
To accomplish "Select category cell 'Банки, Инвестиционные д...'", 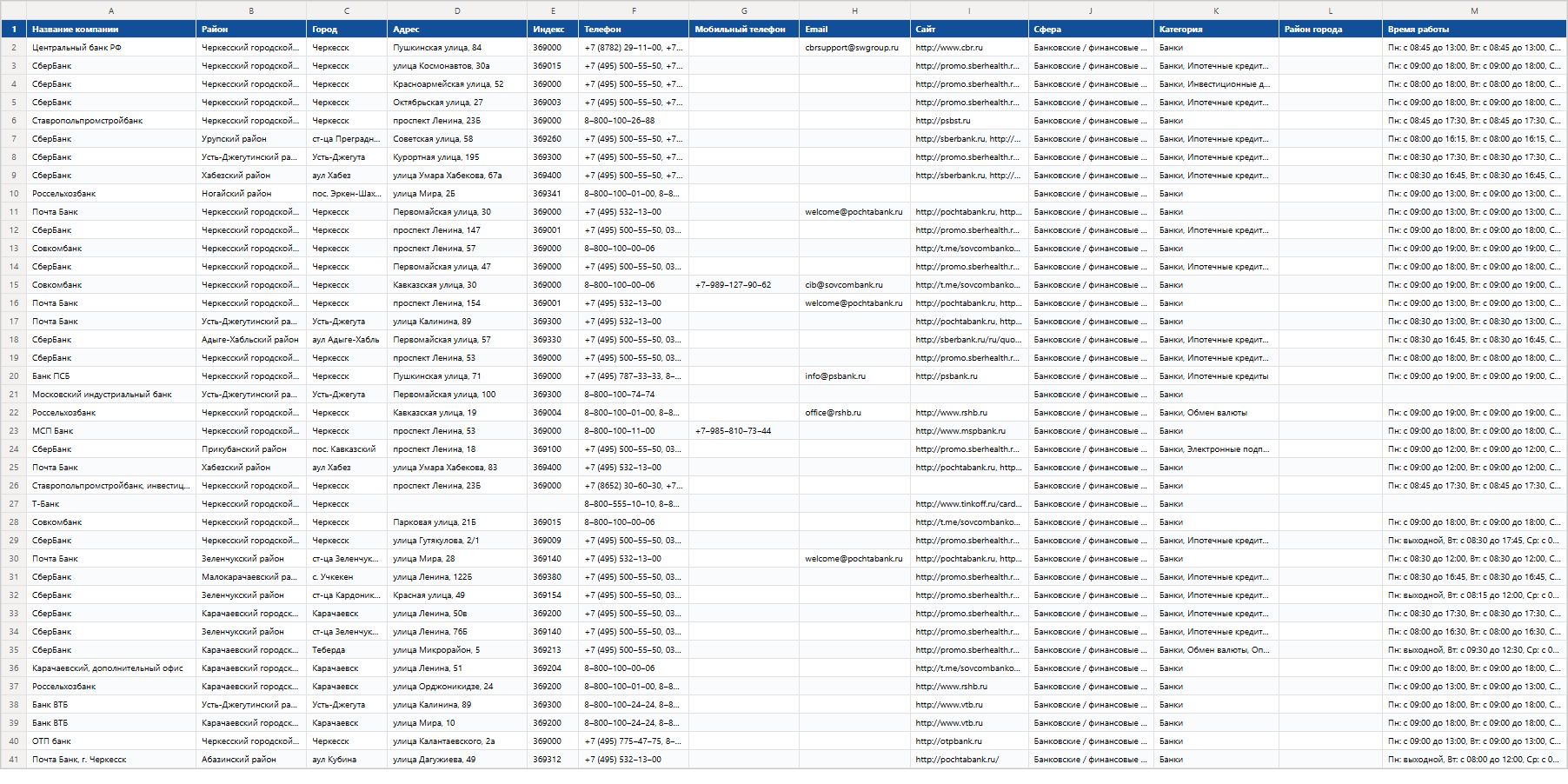I will [1216, 84].
